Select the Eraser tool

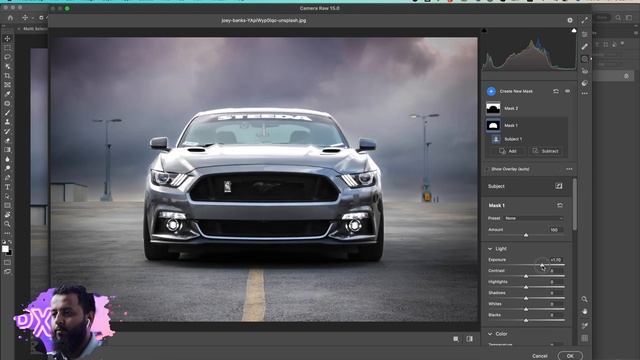pyautogui.click(x=7, y=141)
